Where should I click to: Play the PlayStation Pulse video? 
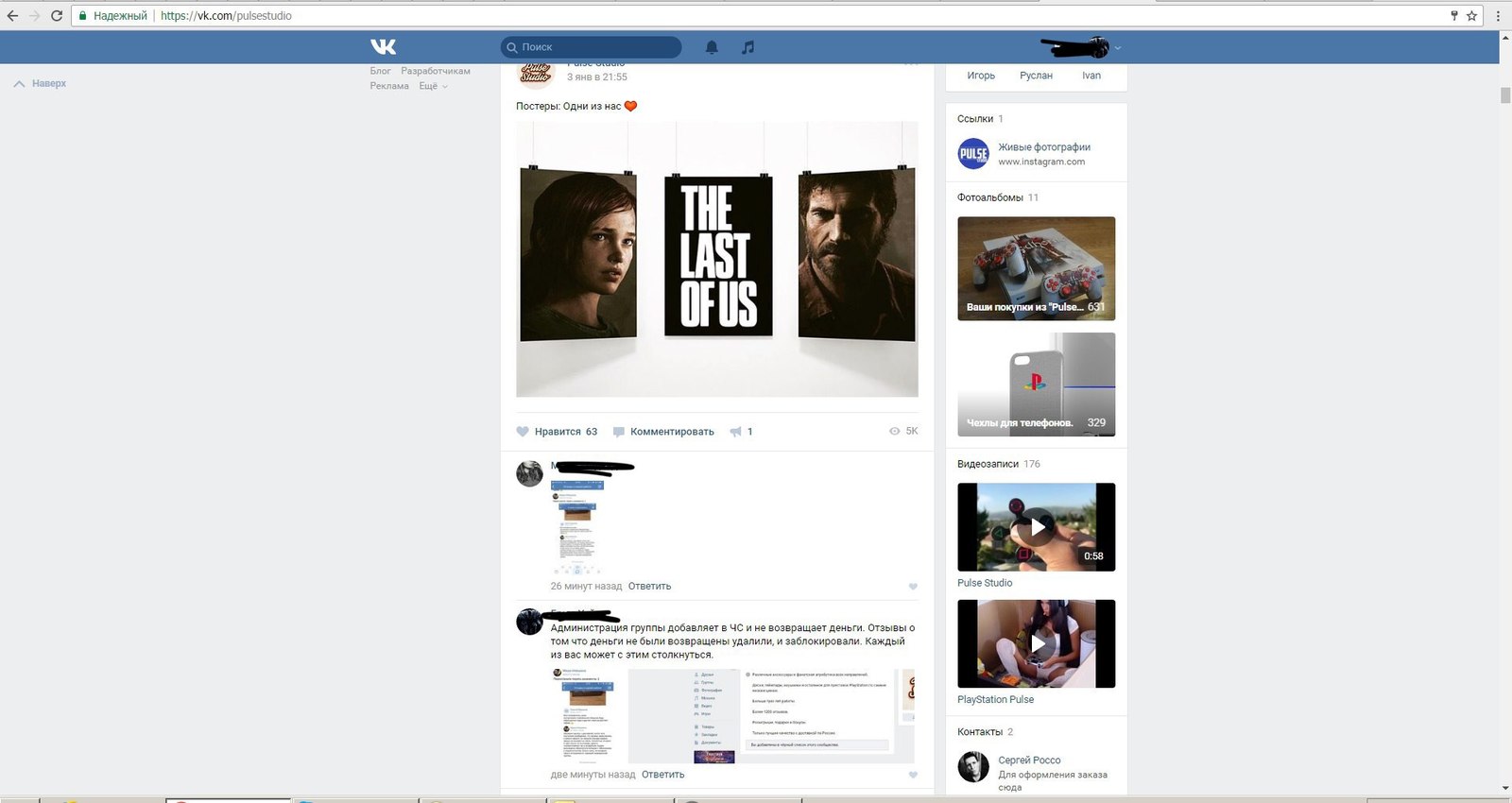(1036, 643)
